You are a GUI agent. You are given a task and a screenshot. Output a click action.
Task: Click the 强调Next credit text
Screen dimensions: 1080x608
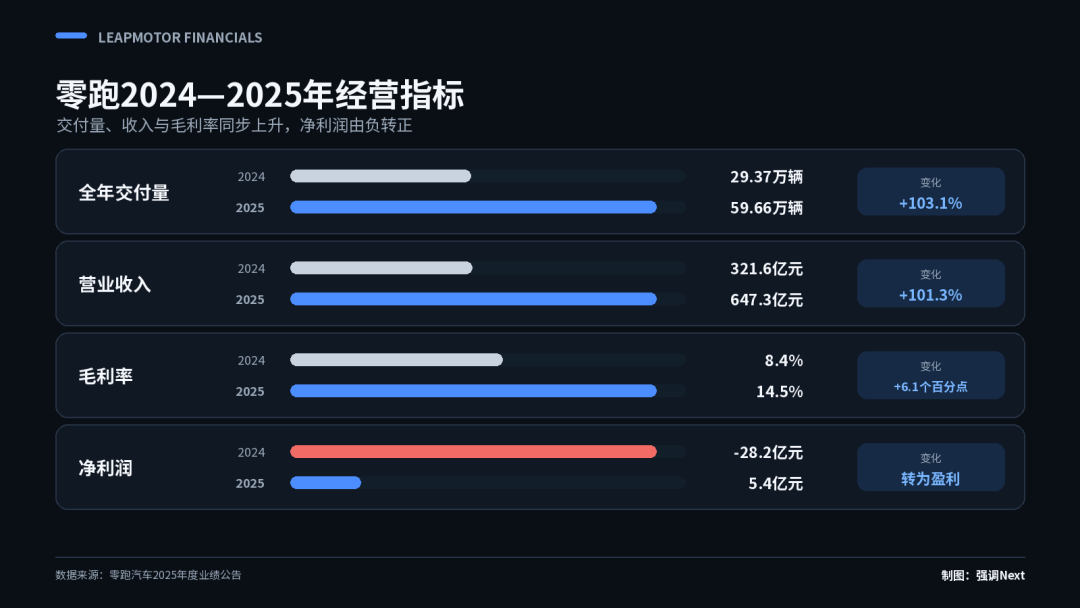(x=1000, y=575)
